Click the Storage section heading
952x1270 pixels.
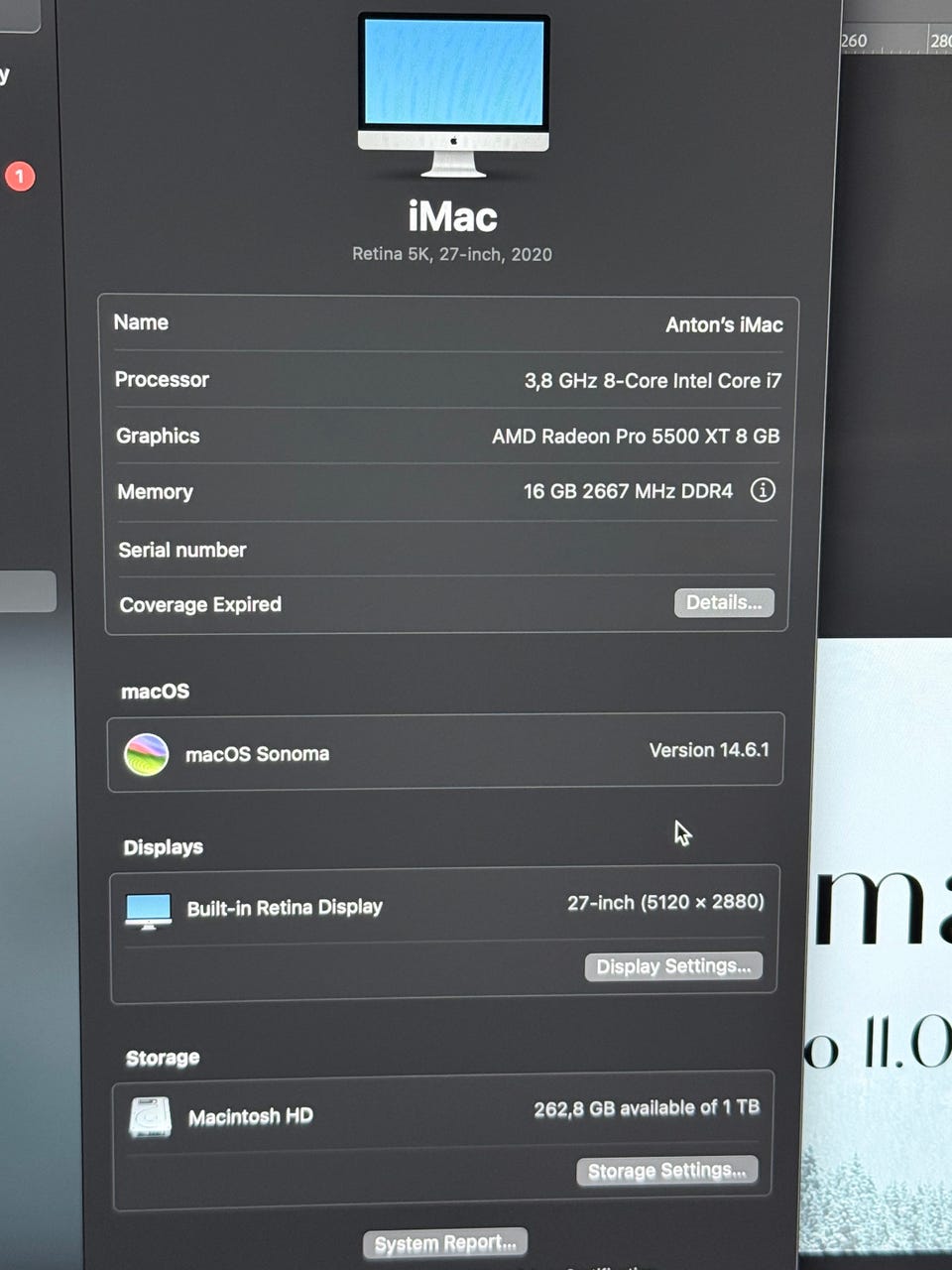pyautogui.click(x=163, y=1058)
